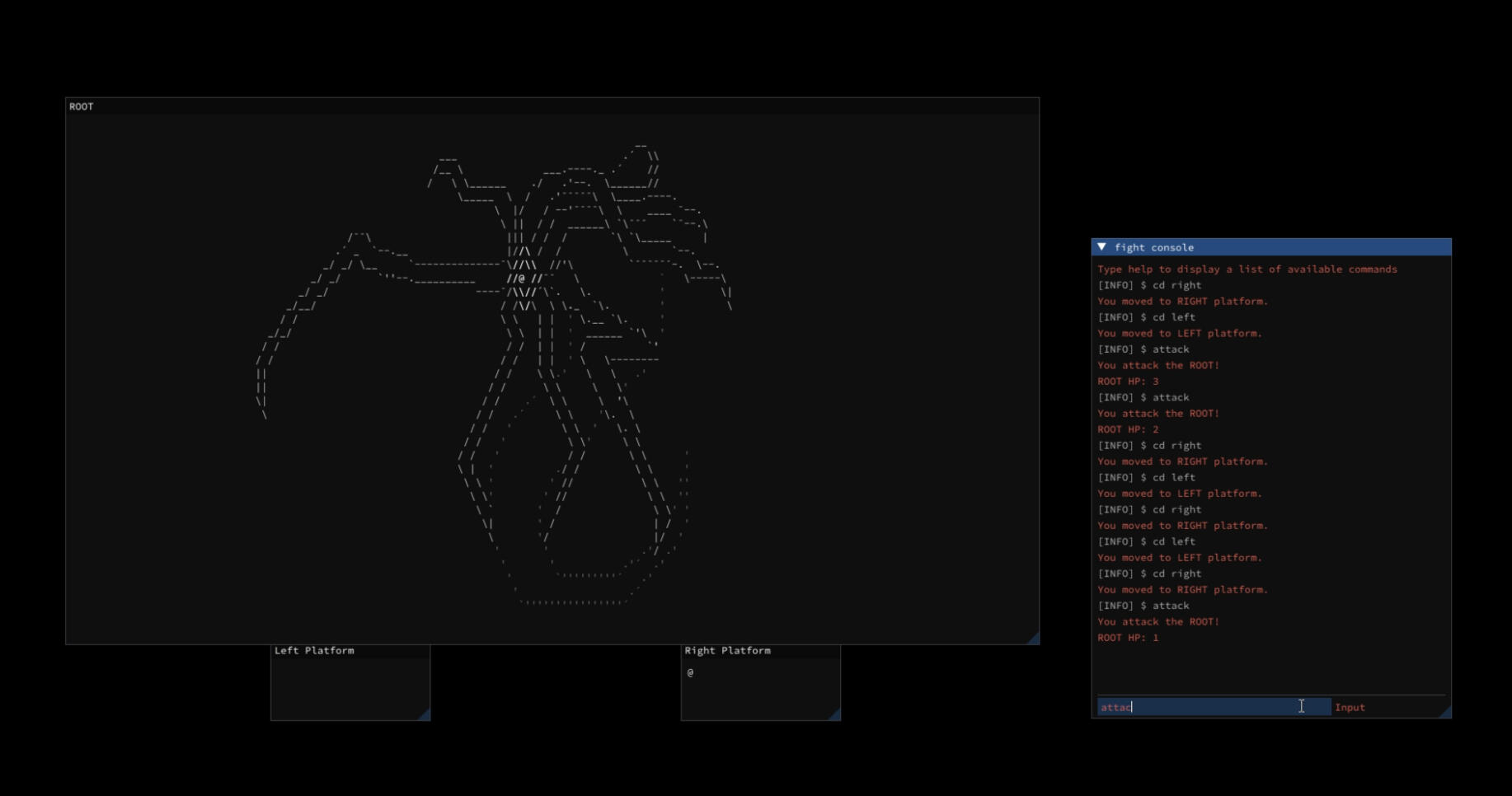Select the ROOT window title bar
The height and width of the screenshot is (796, 1512).
coord(552,106)
